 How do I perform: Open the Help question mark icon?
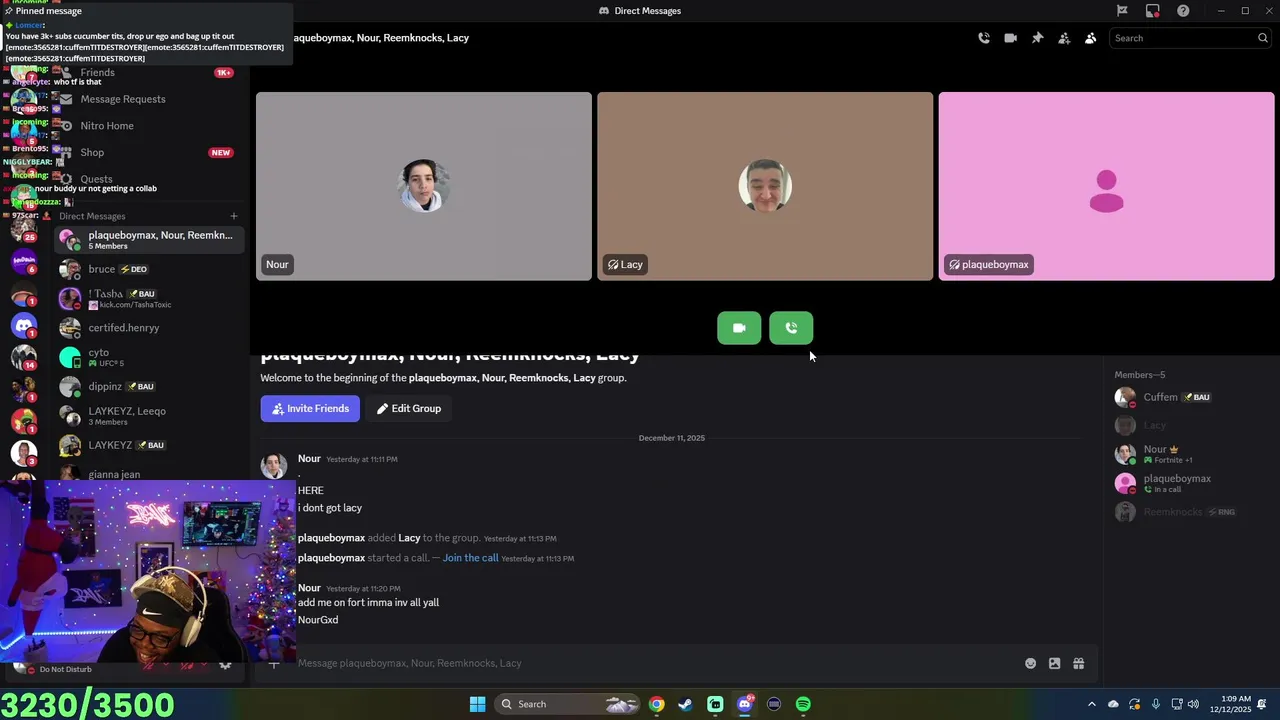[1183, 11]
